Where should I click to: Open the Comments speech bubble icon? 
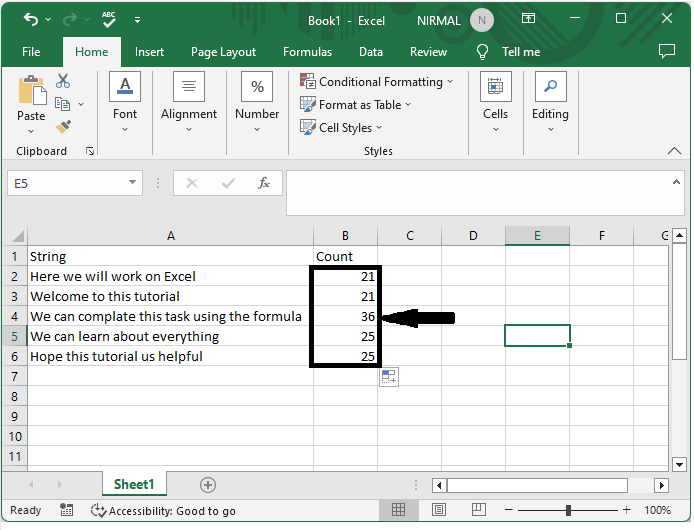pyautogui.click(x=667, y=51)
